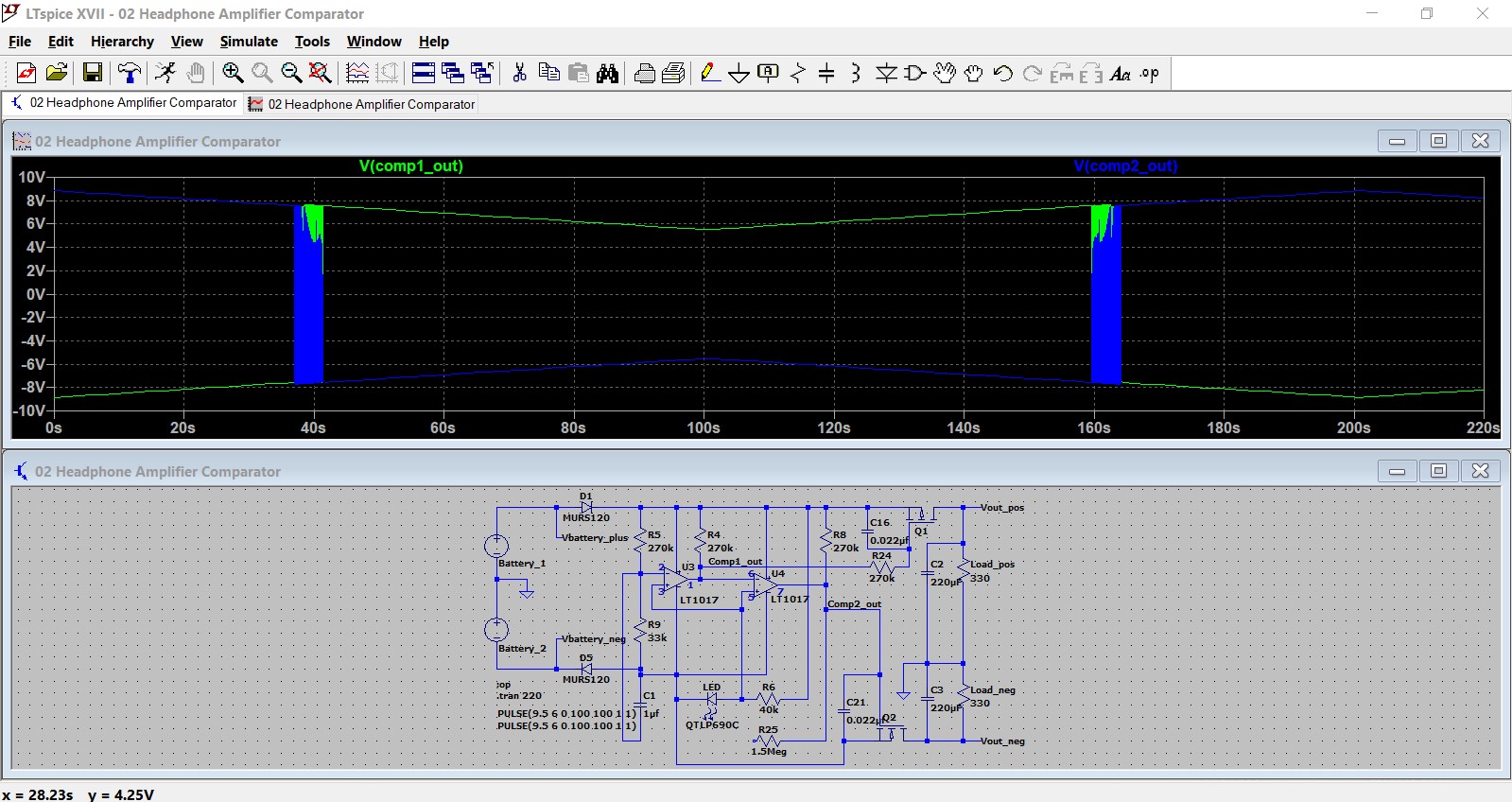
Task: Open the Edit menu
Action: point(61,42)
